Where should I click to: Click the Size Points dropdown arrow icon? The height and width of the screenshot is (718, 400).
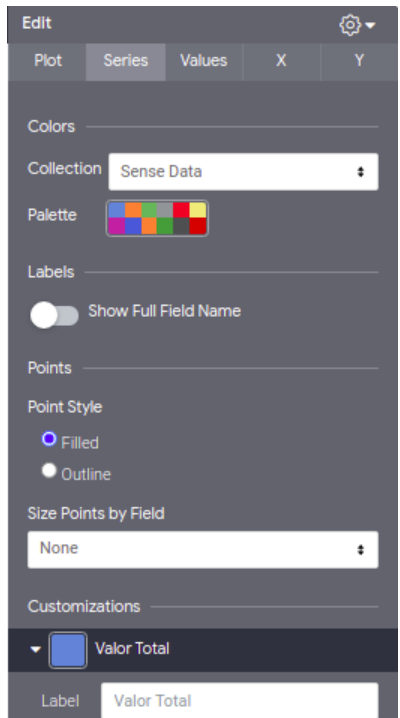click(x=361, y=549)
